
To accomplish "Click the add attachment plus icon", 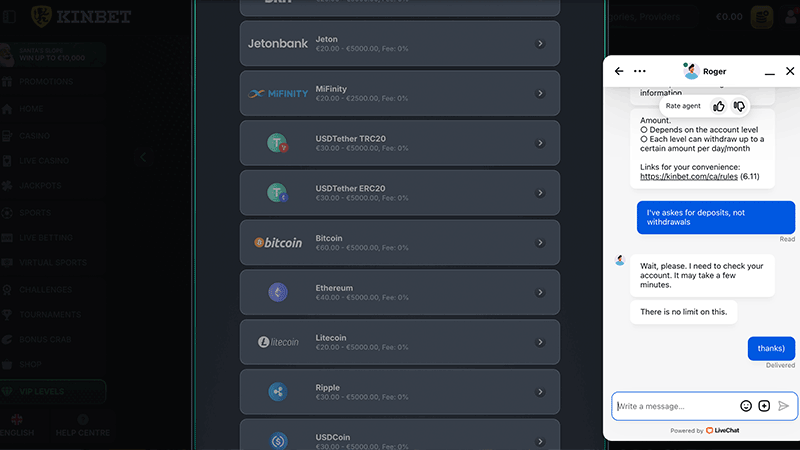I will coord(764,406).
